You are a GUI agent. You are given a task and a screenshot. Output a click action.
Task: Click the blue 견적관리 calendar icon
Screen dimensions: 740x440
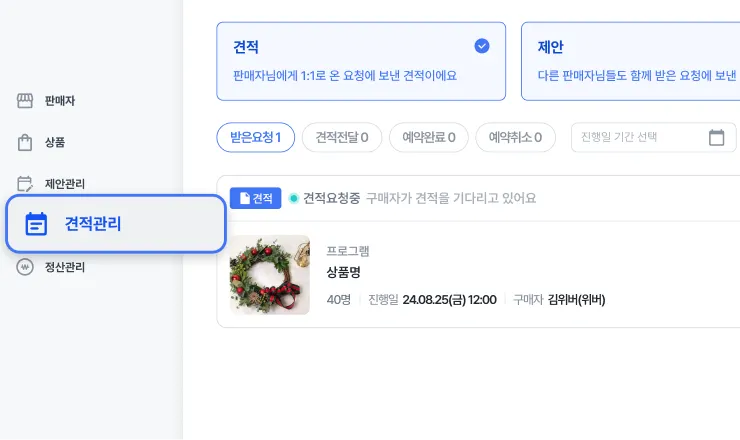pyautogui.click(x=36, y=224)
